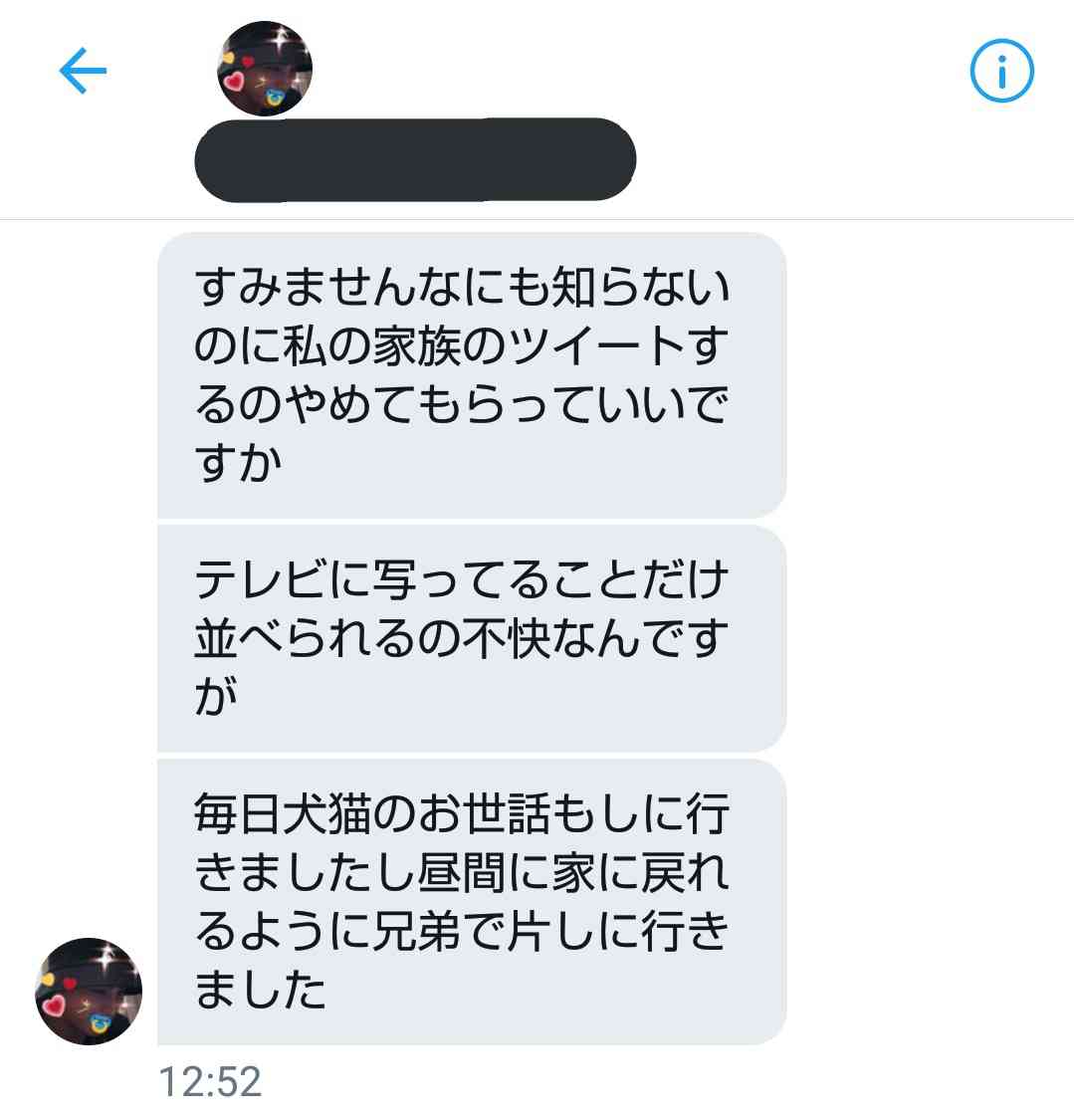1074x1120 pixels.
Task: Tap the red heart sticker on header avatar
Action: click(x=234, y=81)
